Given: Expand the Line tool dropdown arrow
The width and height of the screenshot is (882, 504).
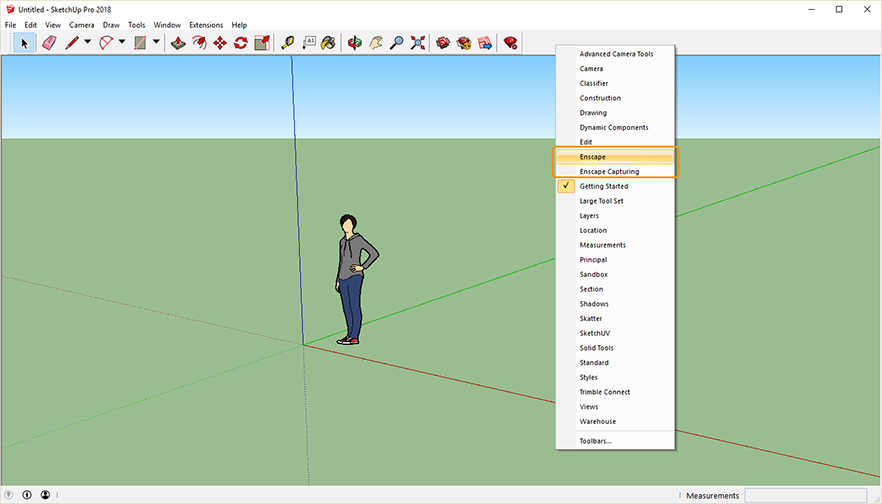Looking at the screenshot, I should [88, 42].
